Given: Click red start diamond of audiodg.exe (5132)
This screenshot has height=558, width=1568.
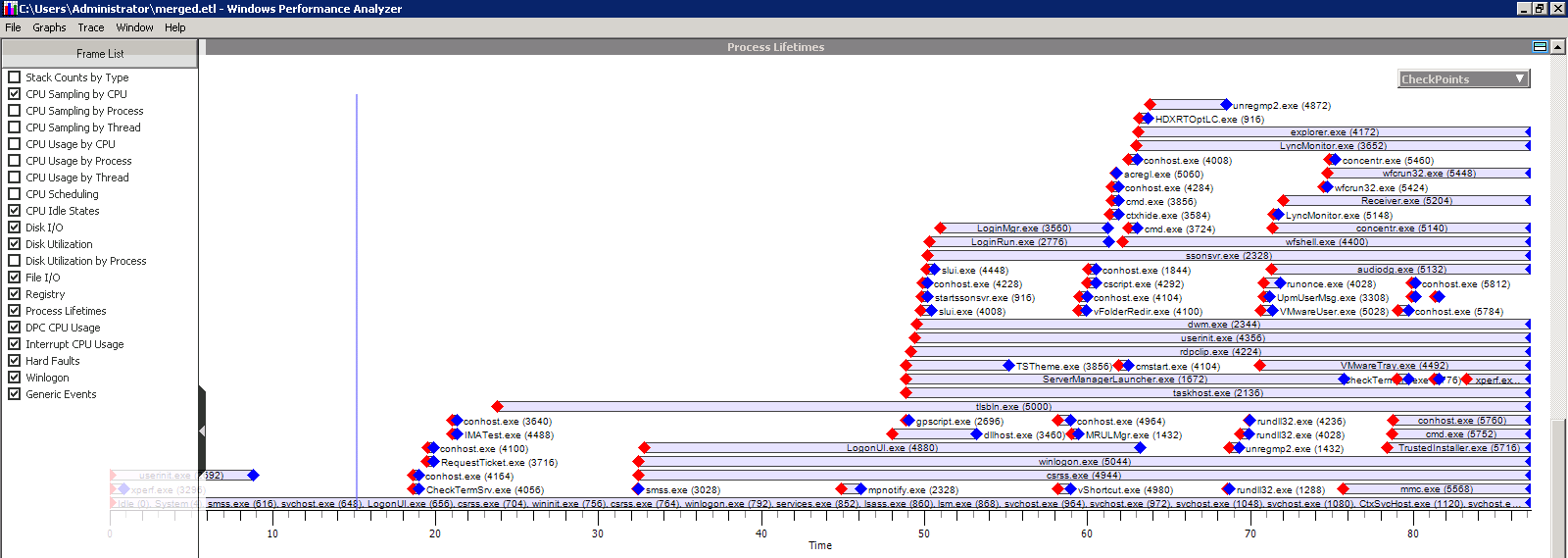Looking at the screenshot, I should [x=1271, y=269].
